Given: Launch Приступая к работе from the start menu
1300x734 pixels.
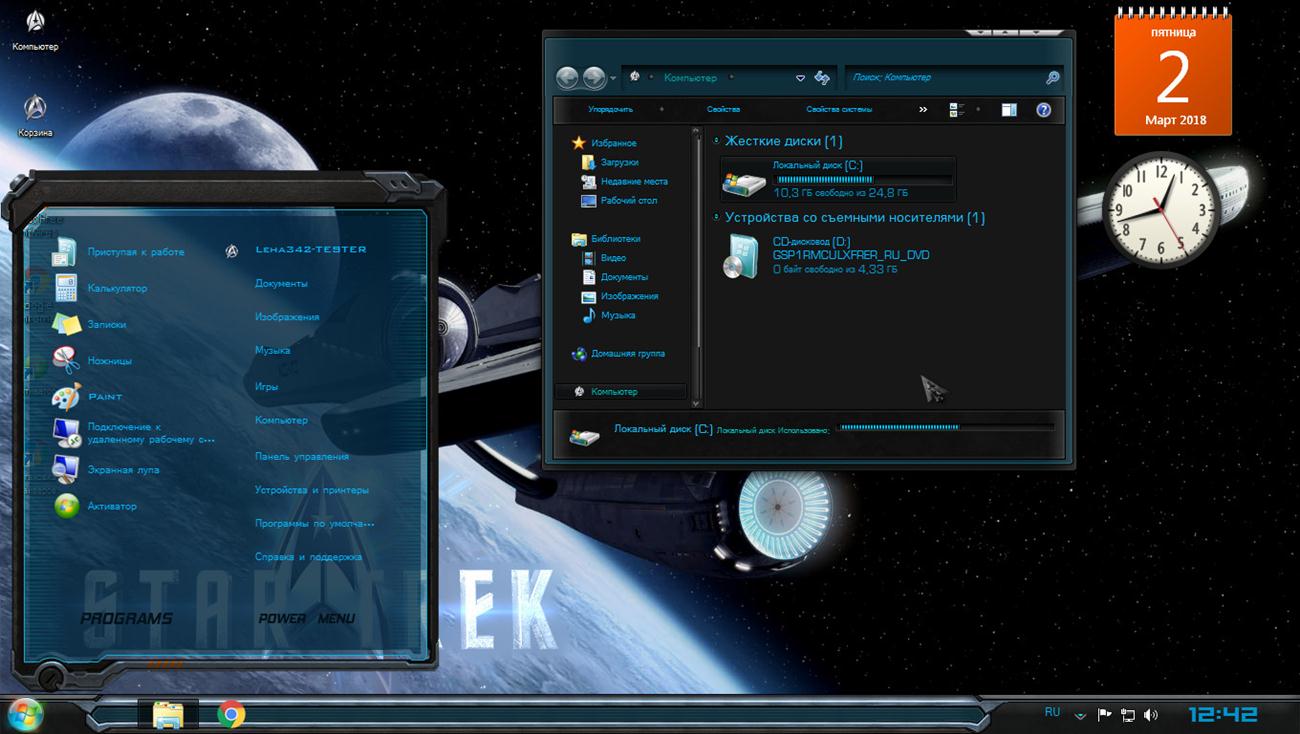Looking at the screenshot, I should pyautogui.click(x=66, y=252).
